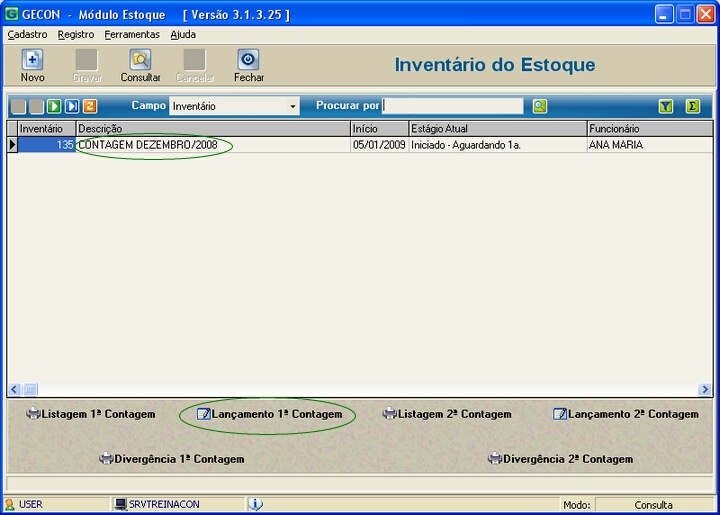Image resolution: width=720 pixels, height=515 pixels.
Task: Click Divergência 2ª Contagem button
Action: click(x=560, y=459)
